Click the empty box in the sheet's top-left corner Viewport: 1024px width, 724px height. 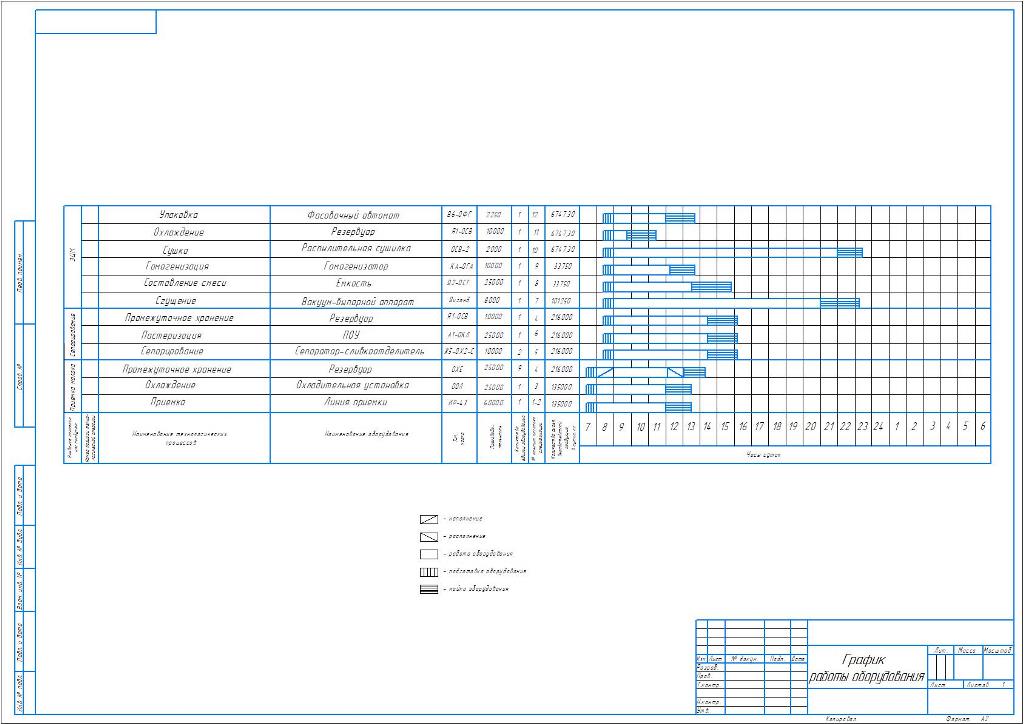coord(95,22)
